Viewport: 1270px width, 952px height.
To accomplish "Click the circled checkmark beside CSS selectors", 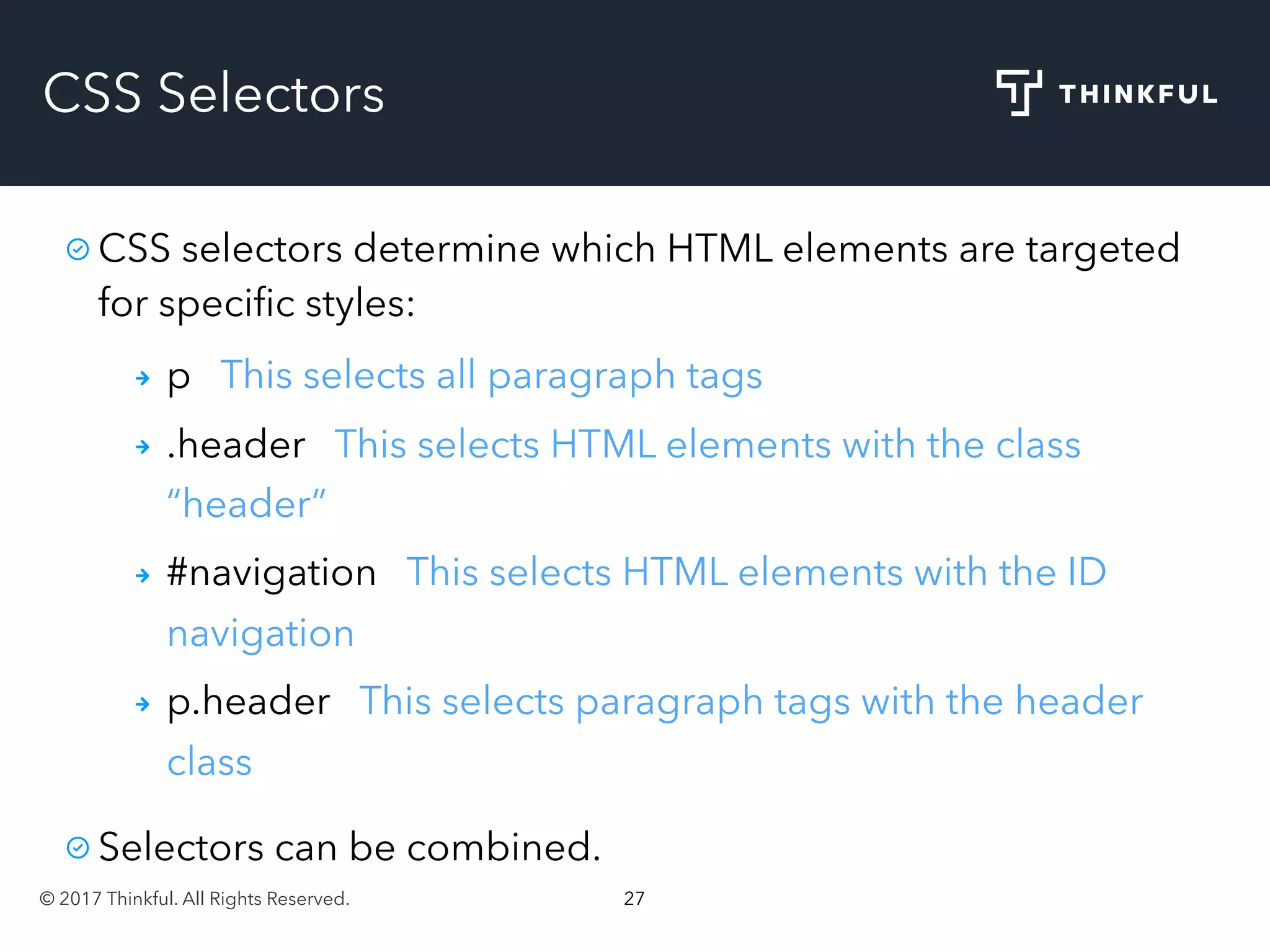I will (x=78, y=249).
